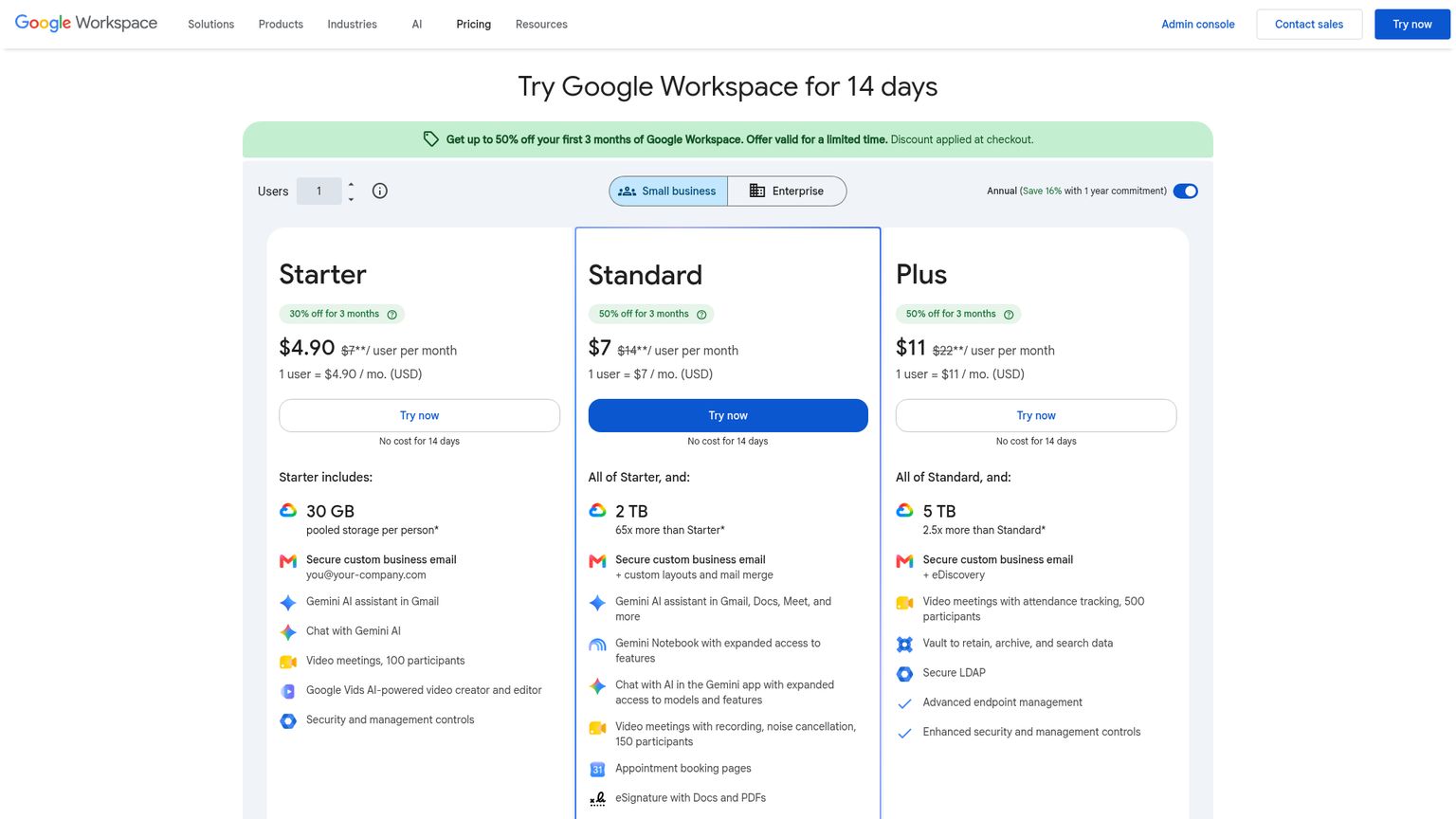Open the AI navigation menu
Viewport: 1456px width, 819px height.
pos(416,24)
